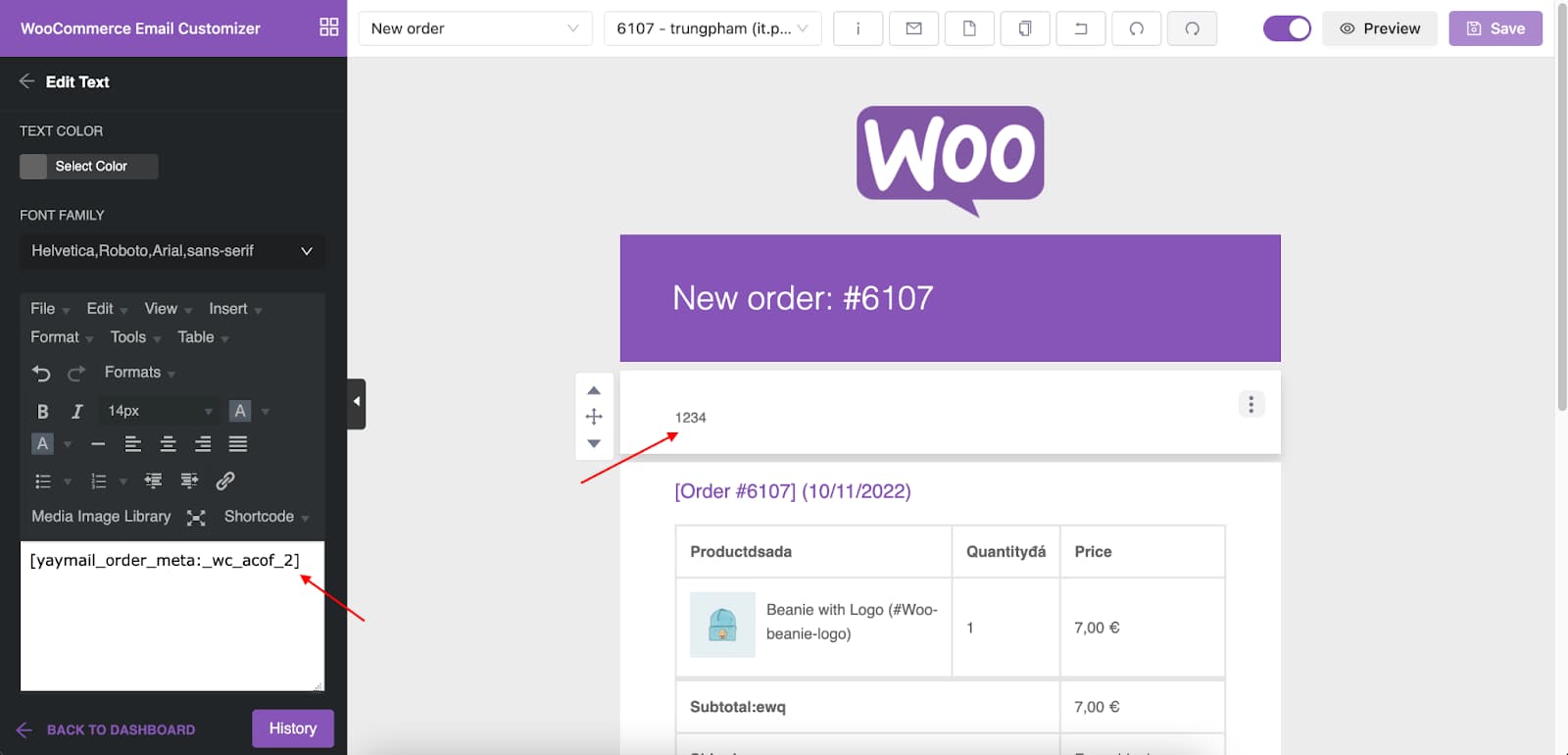Open the three-dot menu on the text block
The image size is (1568, 755).
click(1250, 404)
